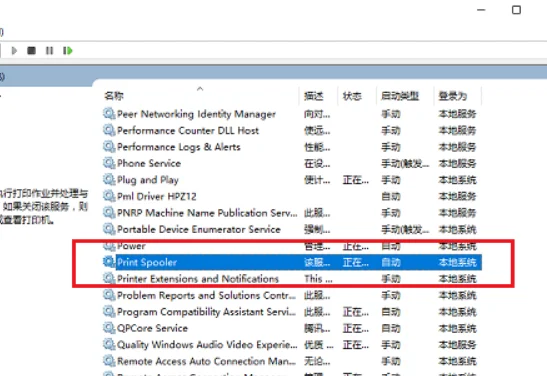Screen dimensions: 547x376
Task: Click the Restart Service icon
Action: (x=67, y=51)
